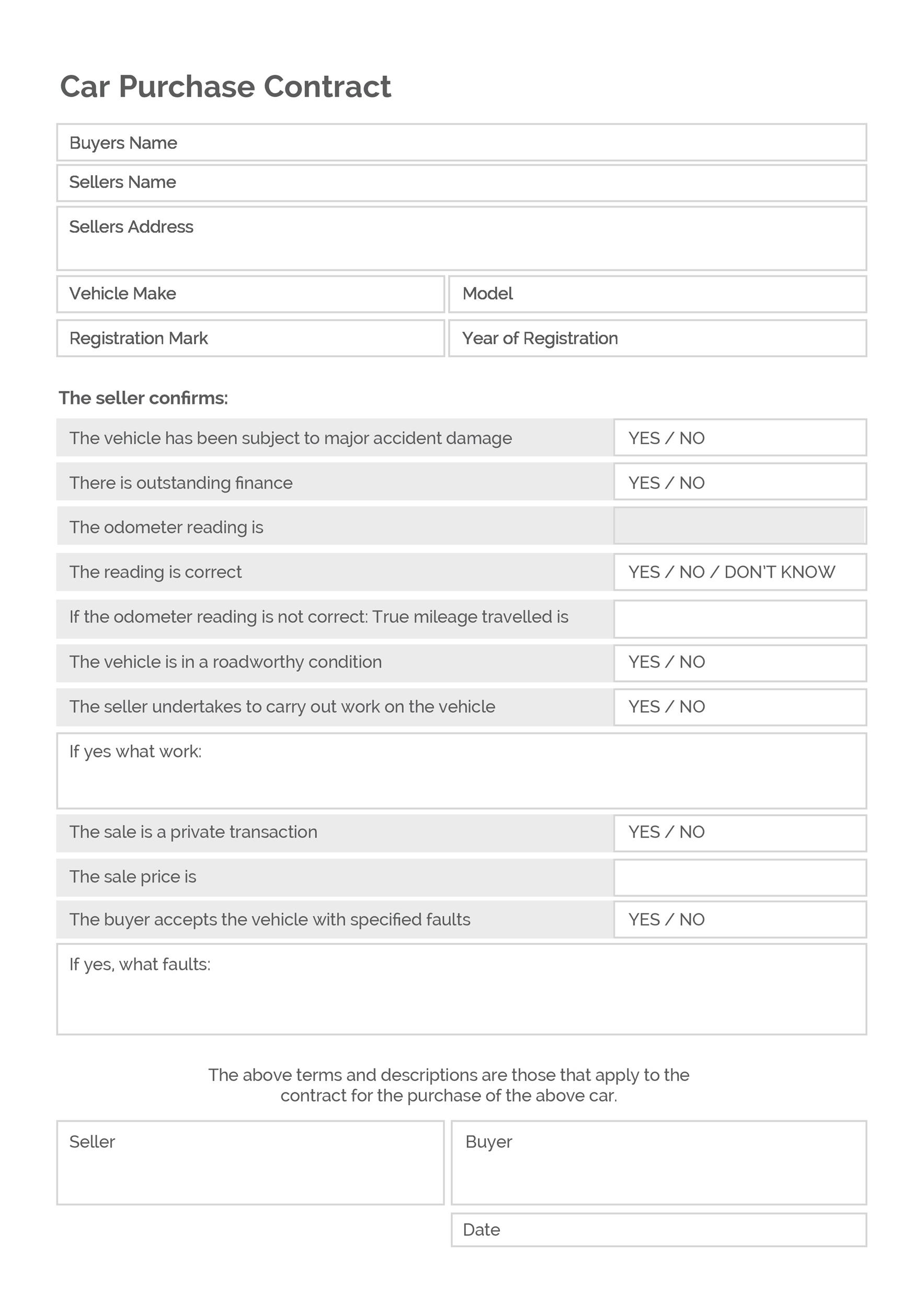Click YES / NO / DON'T KNOW reading box

[x=739, y=571]
